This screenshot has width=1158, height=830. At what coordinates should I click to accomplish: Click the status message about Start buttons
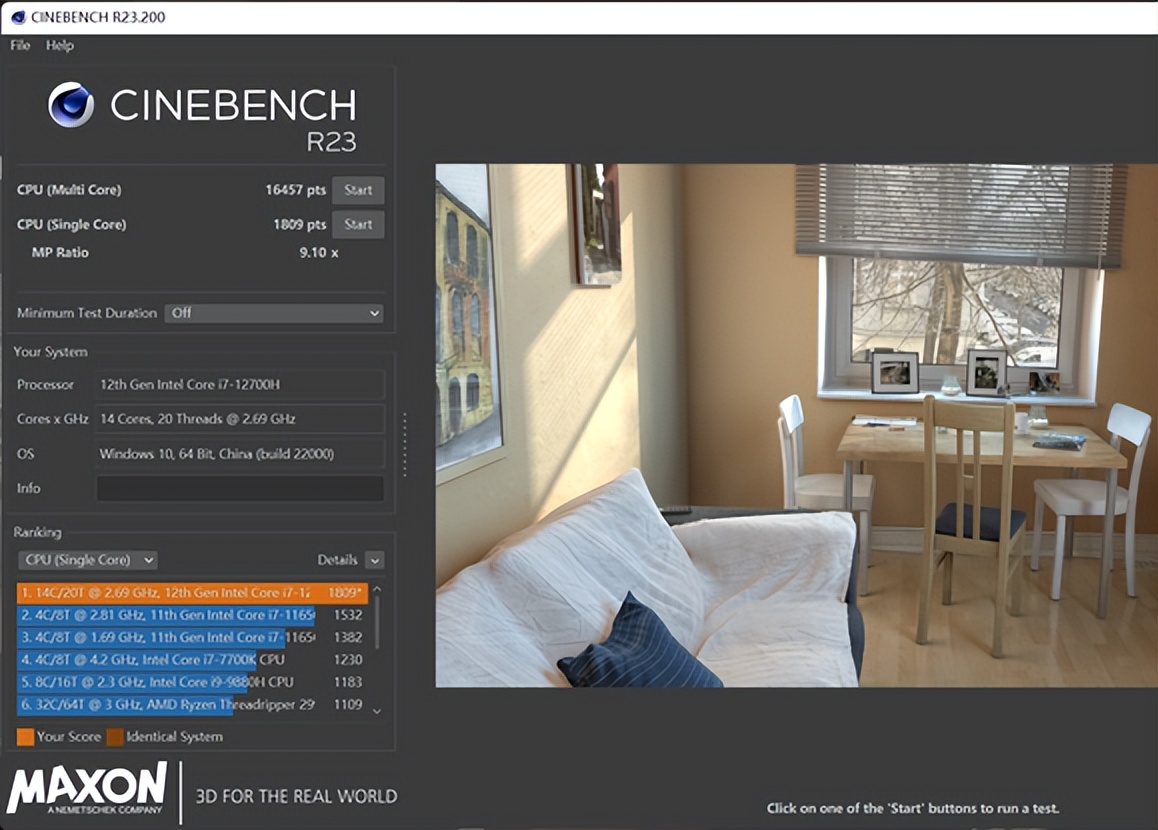[x=913, y=808]
